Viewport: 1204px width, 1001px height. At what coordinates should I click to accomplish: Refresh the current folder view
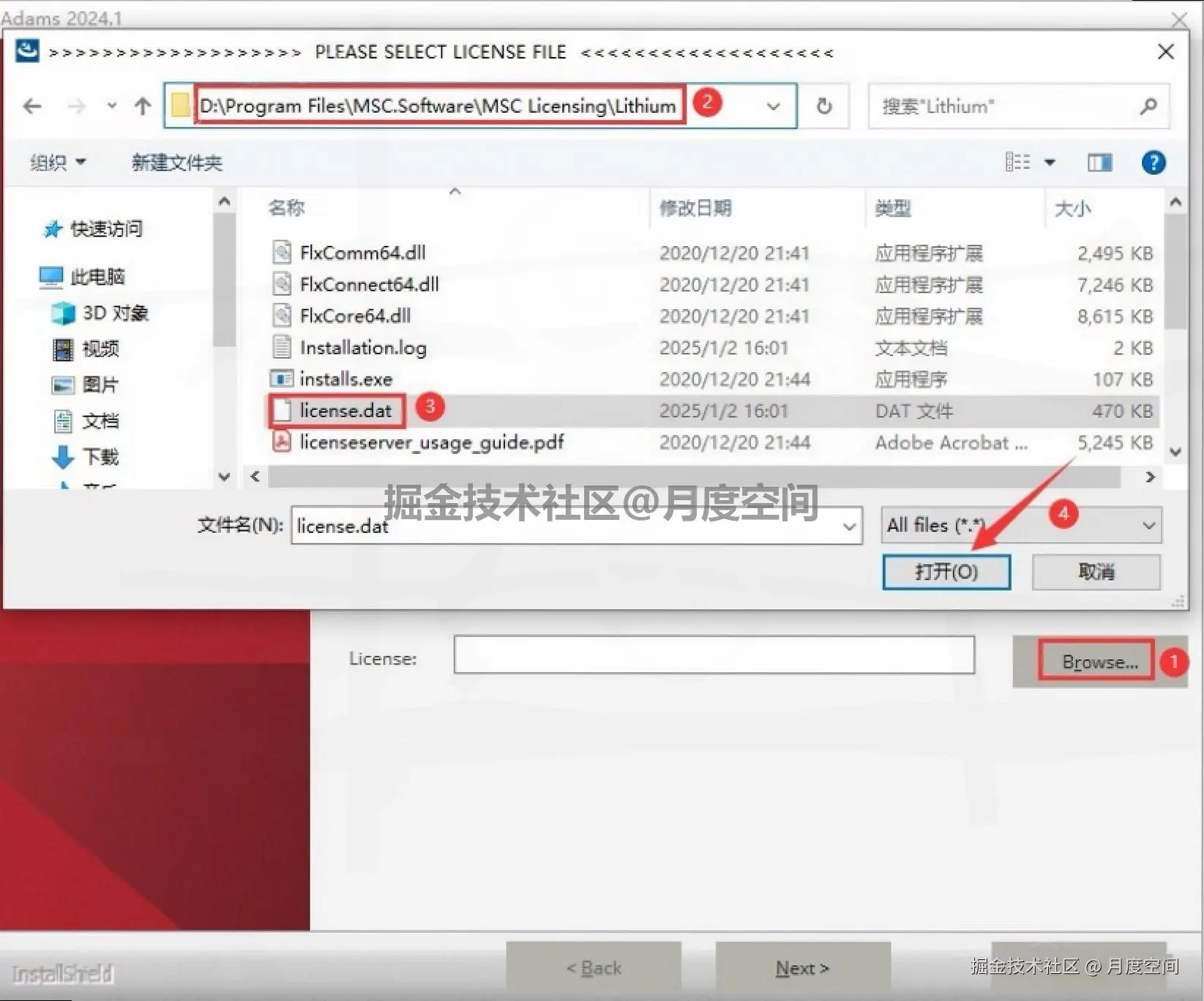tap(824, 106)
